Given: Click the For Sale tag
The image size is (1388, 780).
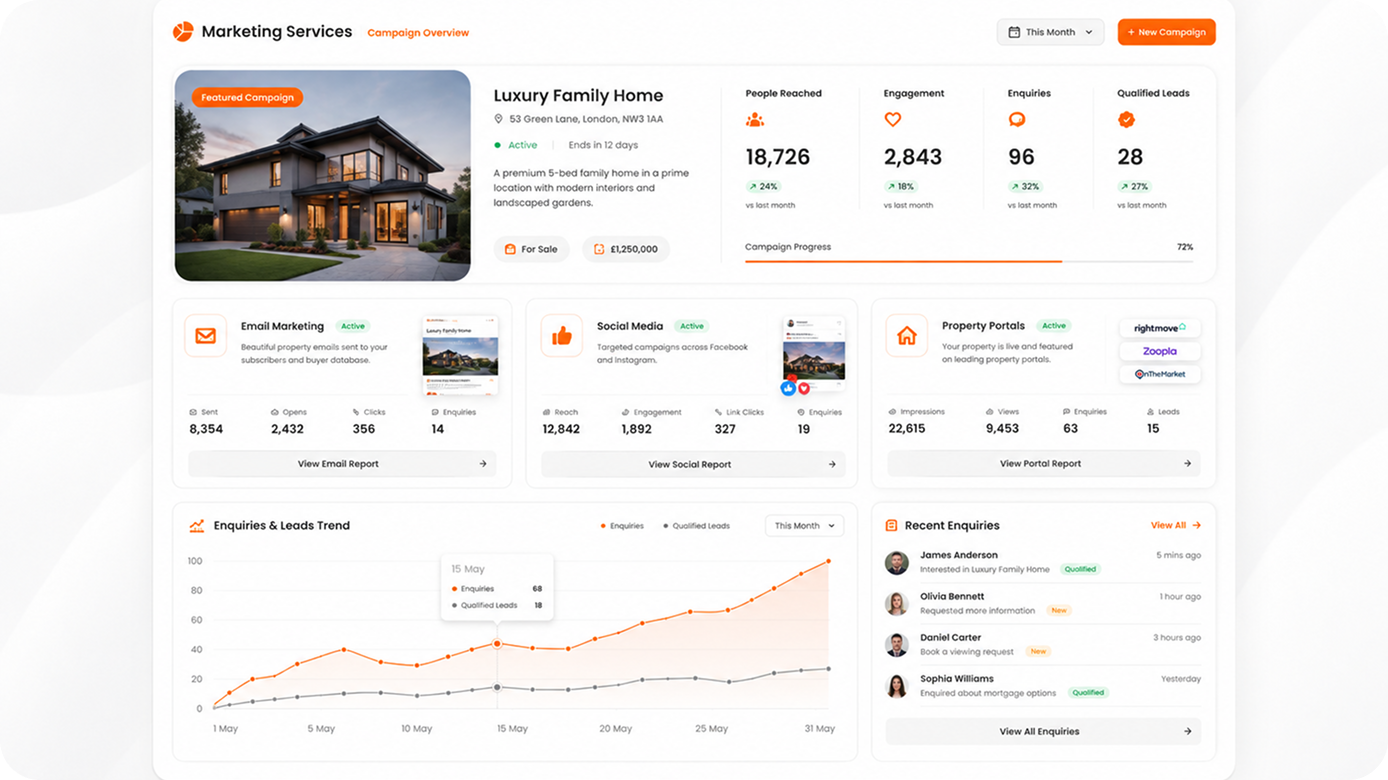Looking at the screenshot, I should click(x=531, y=249).
